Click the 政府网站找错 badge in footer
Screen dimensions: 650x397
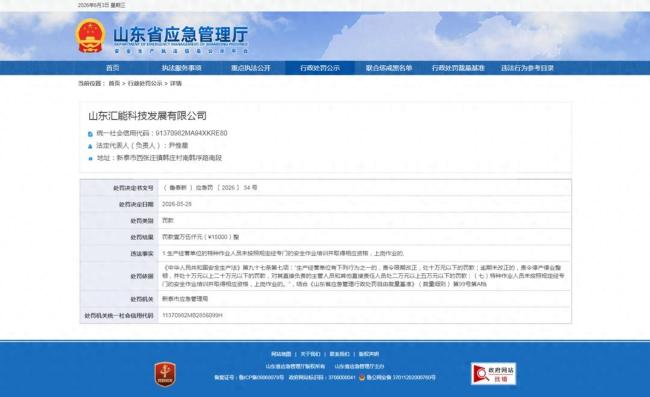click(x=493, y=374)
